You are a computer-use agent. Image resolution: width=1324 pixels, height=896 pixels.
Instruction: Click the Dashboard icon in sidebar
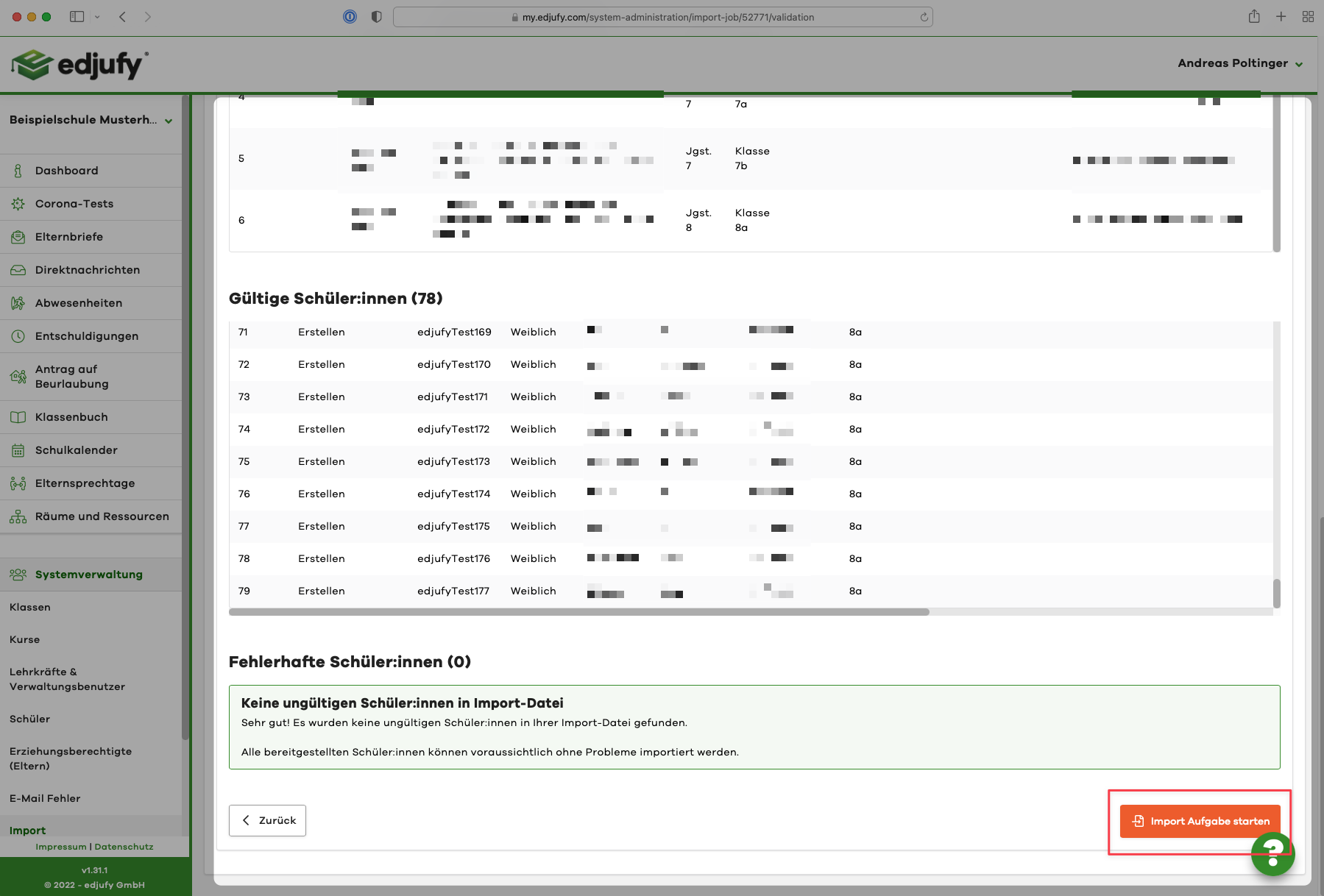click(x=18, y=171)
